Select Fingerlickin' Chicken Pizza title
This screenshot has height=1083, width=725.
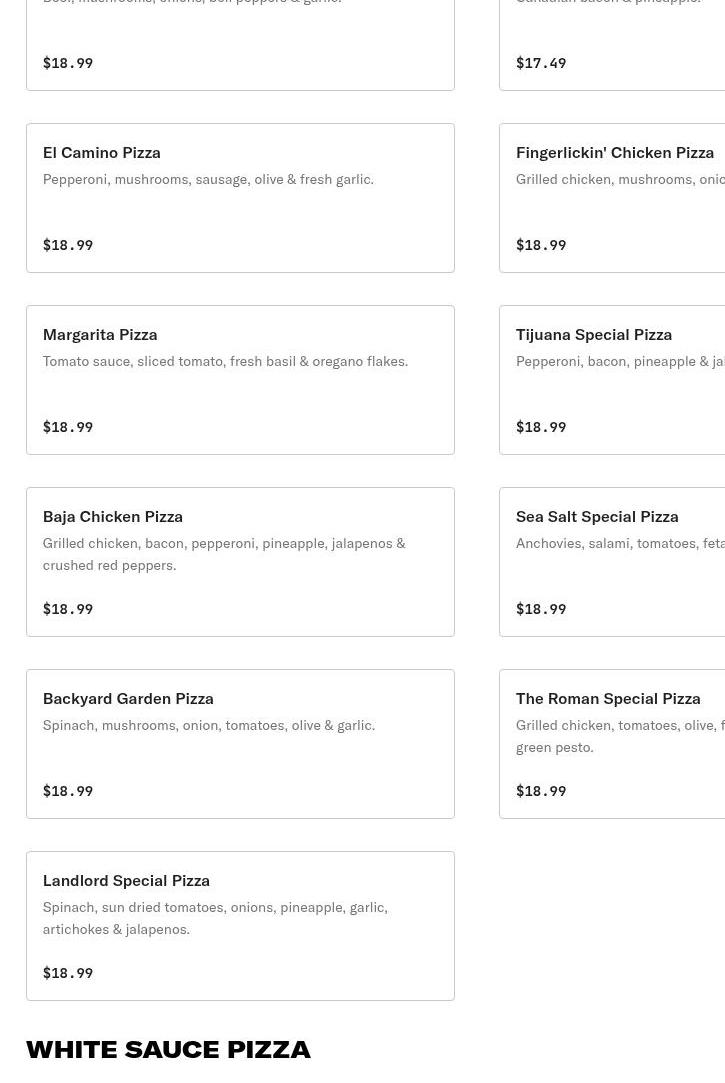(614, 153)
